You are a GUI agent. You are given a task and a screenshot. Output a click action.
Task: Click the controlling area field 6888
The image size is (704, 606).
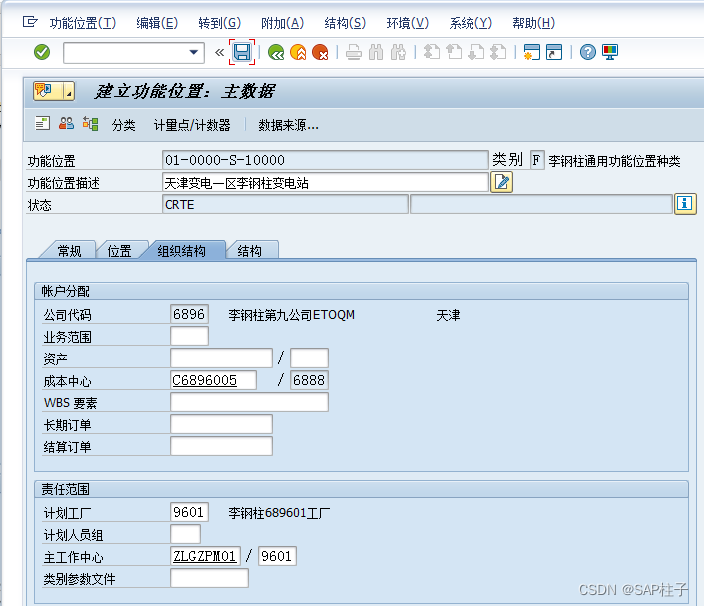click(309, 380)
